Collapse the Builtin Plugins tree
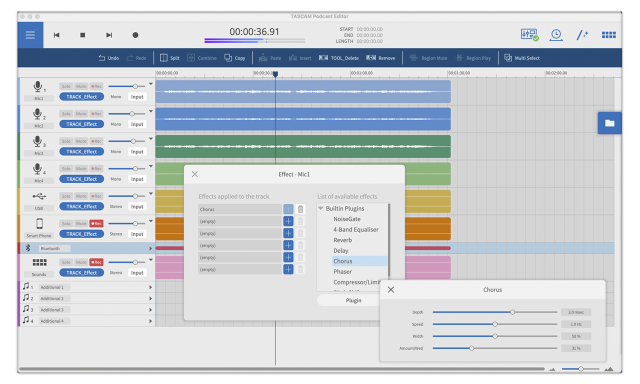640x384 pixels. 321,209
